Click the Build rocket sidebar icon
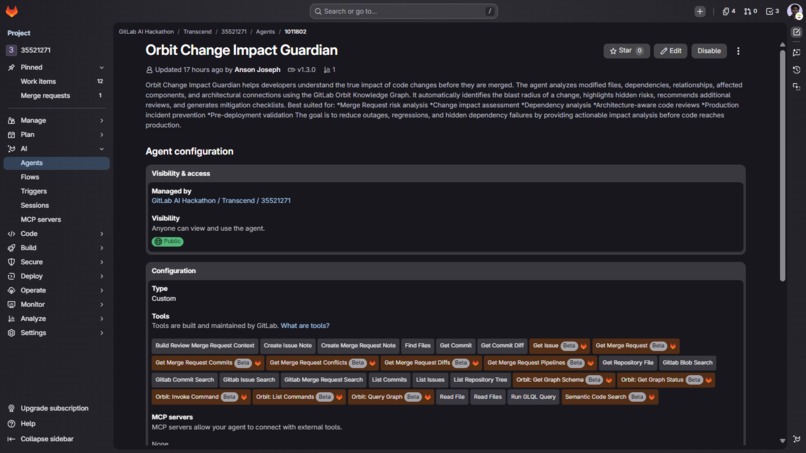 point(11,248)
